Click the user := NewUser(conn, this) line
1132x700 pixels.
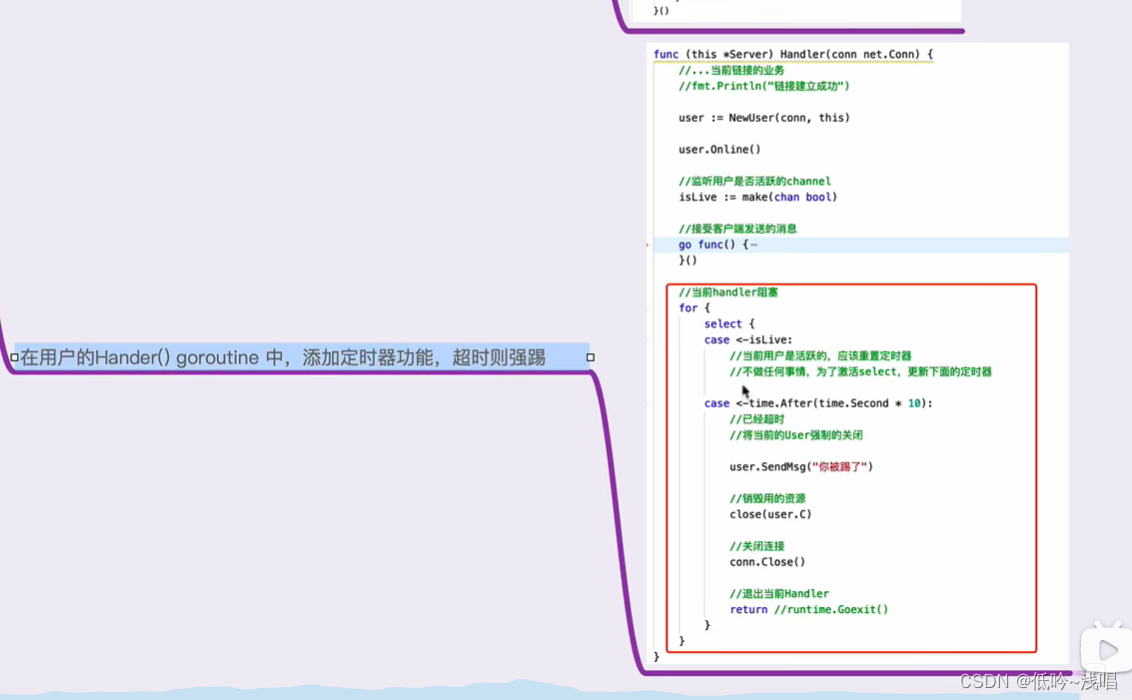pyautogui.click(x=764, y=118)
